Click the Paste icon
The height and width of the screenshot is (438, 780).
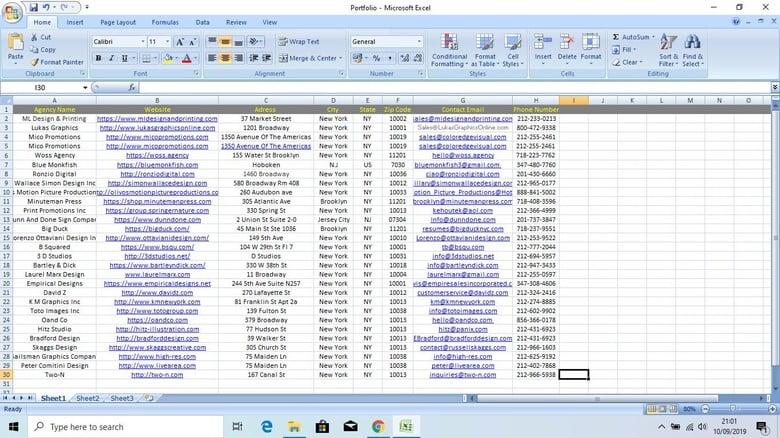coord(15,42)
